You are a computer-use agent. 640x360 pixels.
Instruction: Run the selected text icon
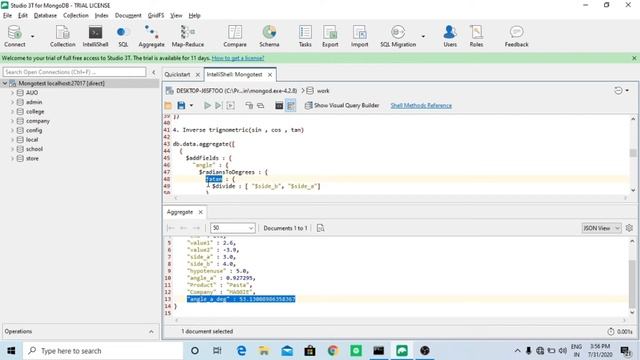point(231,106)
